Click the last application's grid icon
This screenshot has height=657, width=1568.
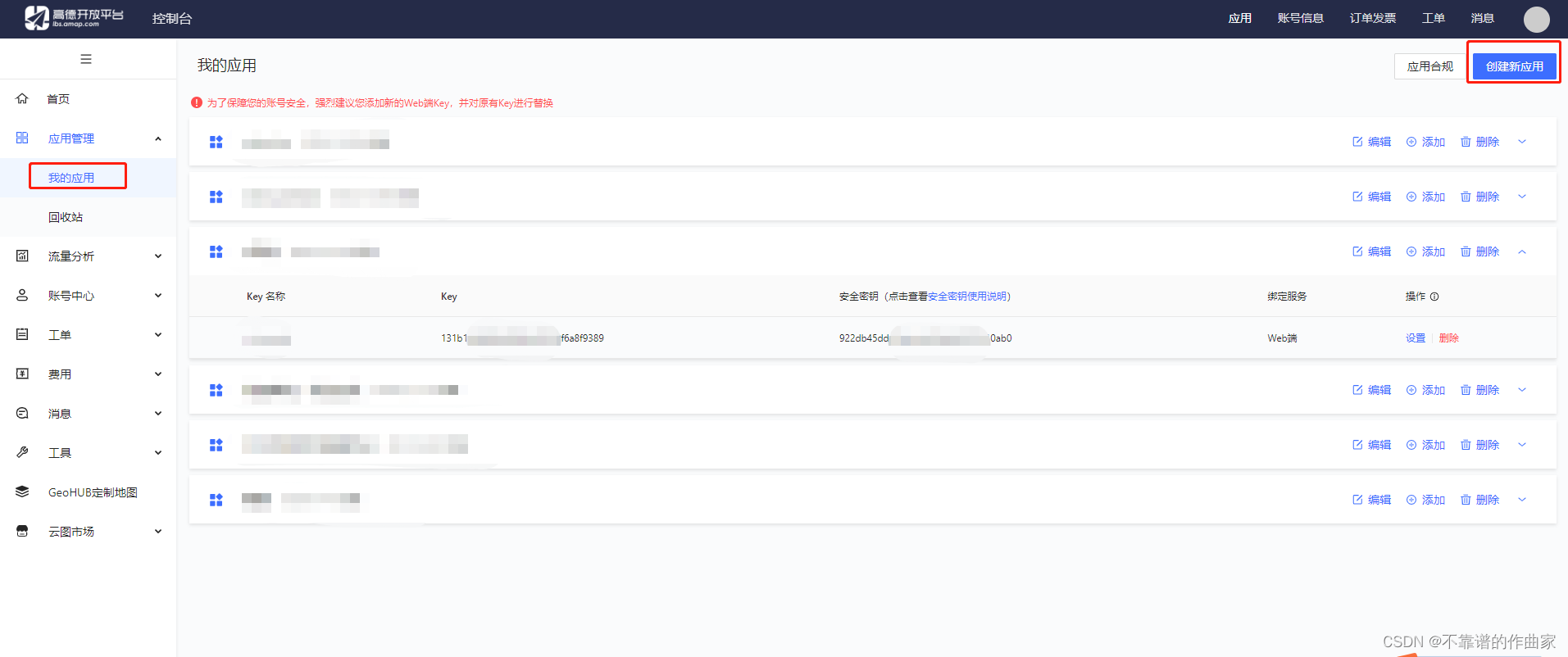tap(216, 500)
